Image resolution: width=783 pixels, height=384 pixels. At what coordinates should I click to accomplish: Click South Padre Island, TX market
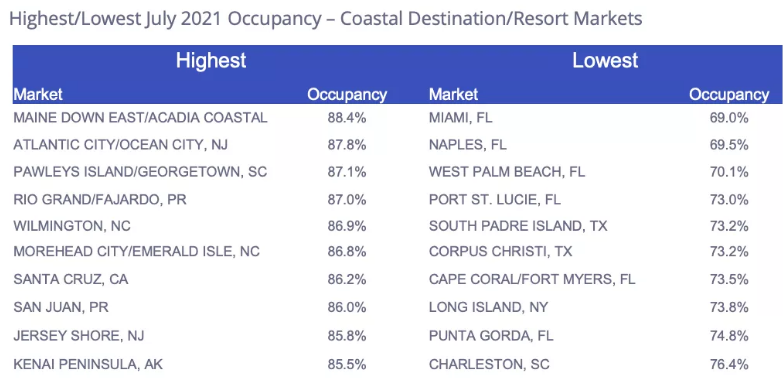click(x=518, y=226)
